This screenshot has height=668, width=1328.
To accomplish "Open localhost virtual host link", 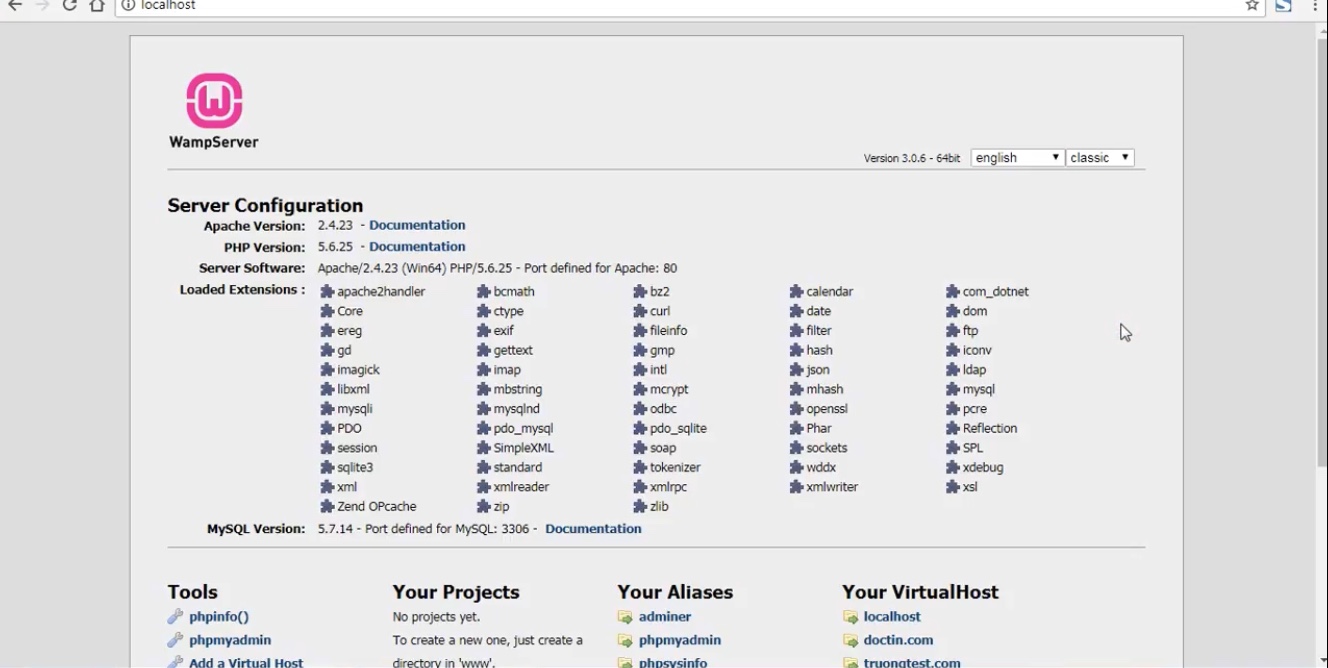I will 892,617.
